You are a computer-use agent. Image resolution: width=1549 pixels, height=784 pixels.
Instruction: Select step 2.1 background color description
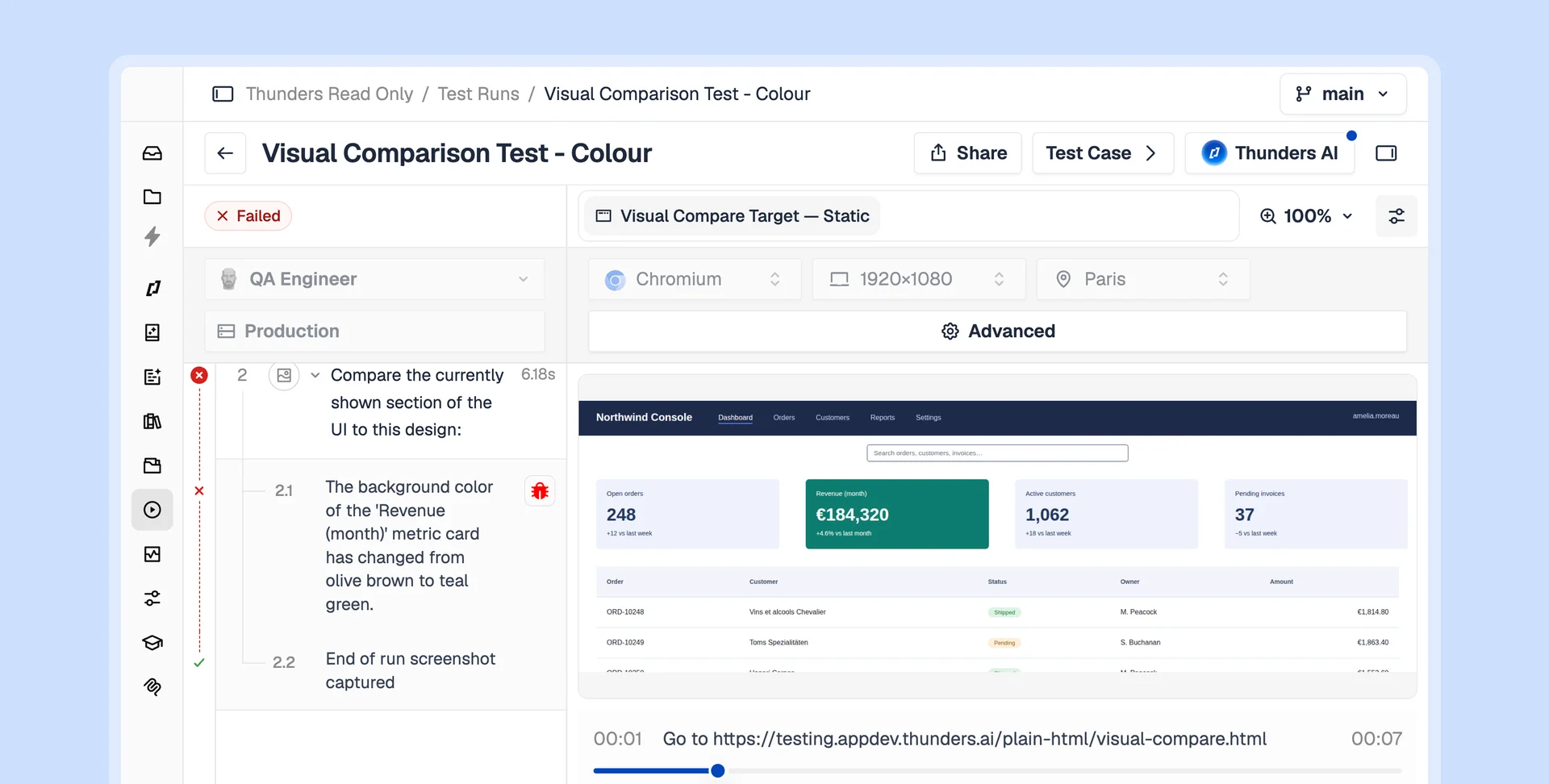[x=409, y=546]
